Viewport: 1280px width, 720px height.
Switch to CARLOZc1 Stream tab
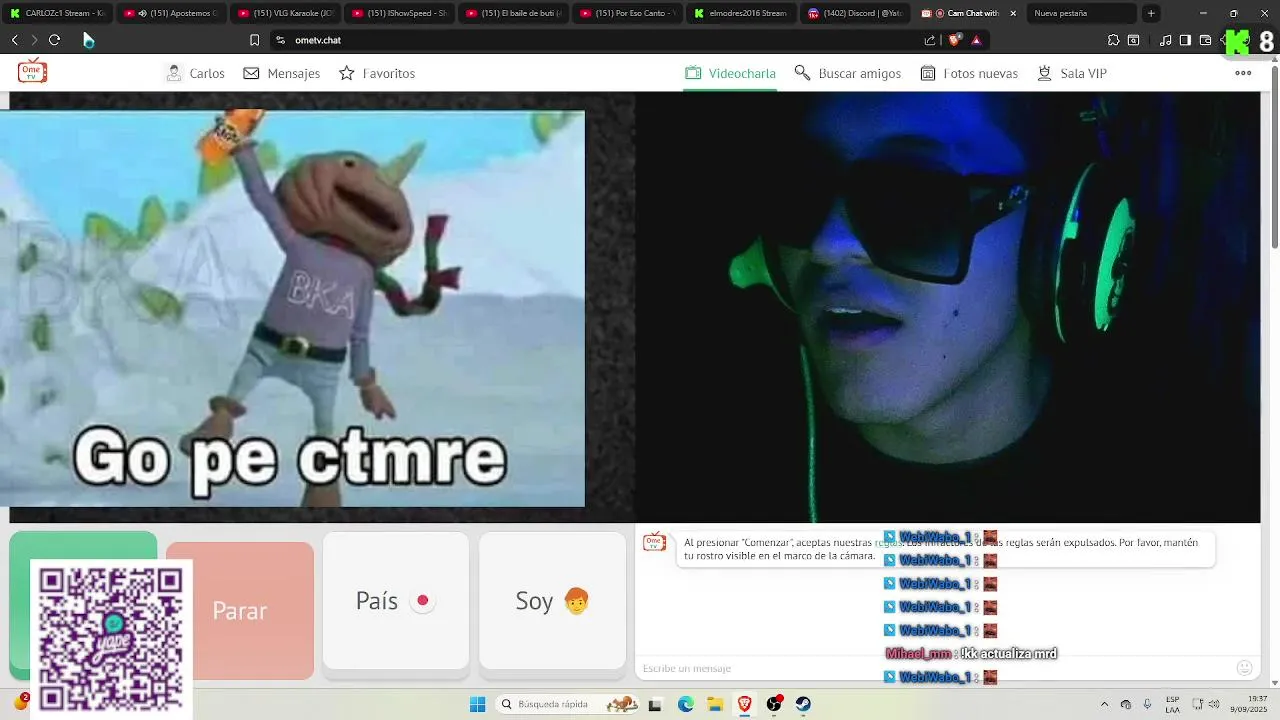tap(58, 13)
